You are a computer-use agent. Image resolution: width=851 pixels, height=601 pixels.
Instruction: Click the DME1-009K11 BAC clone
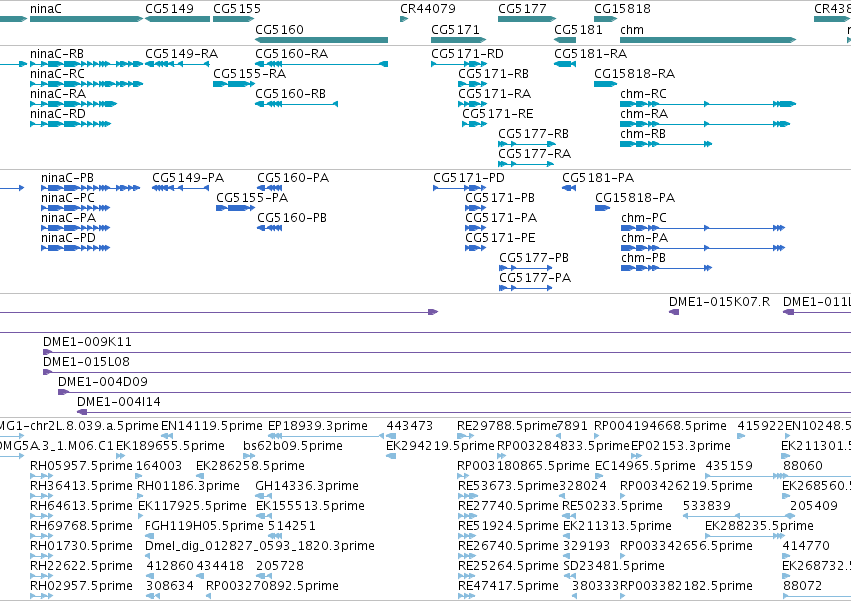tap(447, 352)
